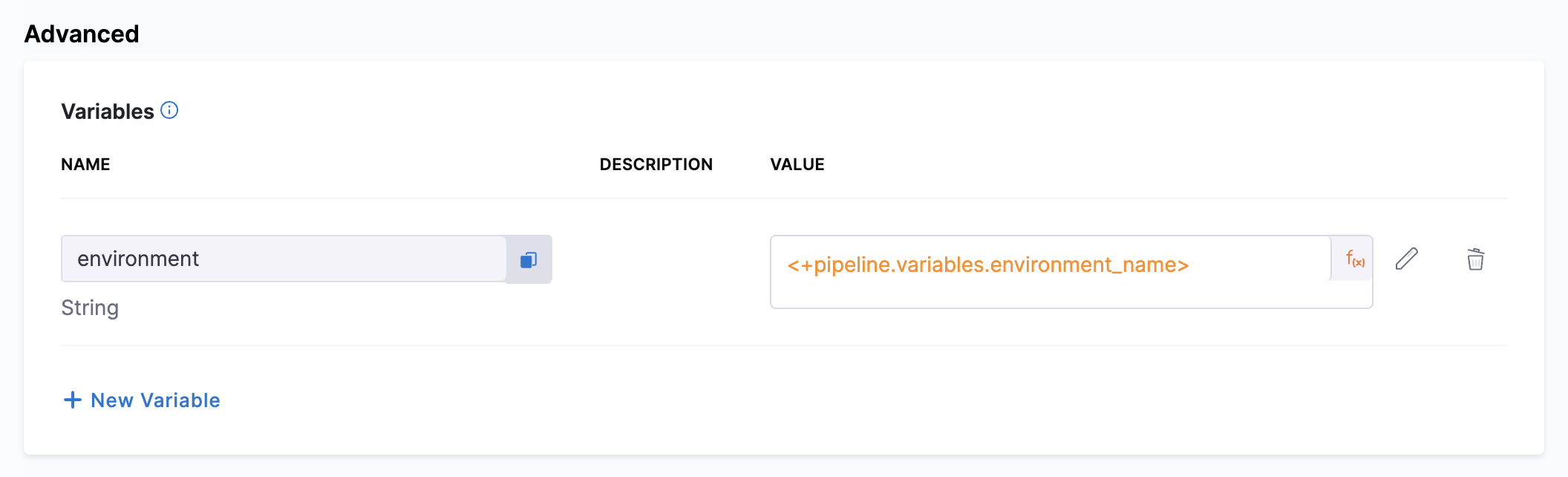Click the String type label
Viewport: 1568px width, 477px height.
90,308
